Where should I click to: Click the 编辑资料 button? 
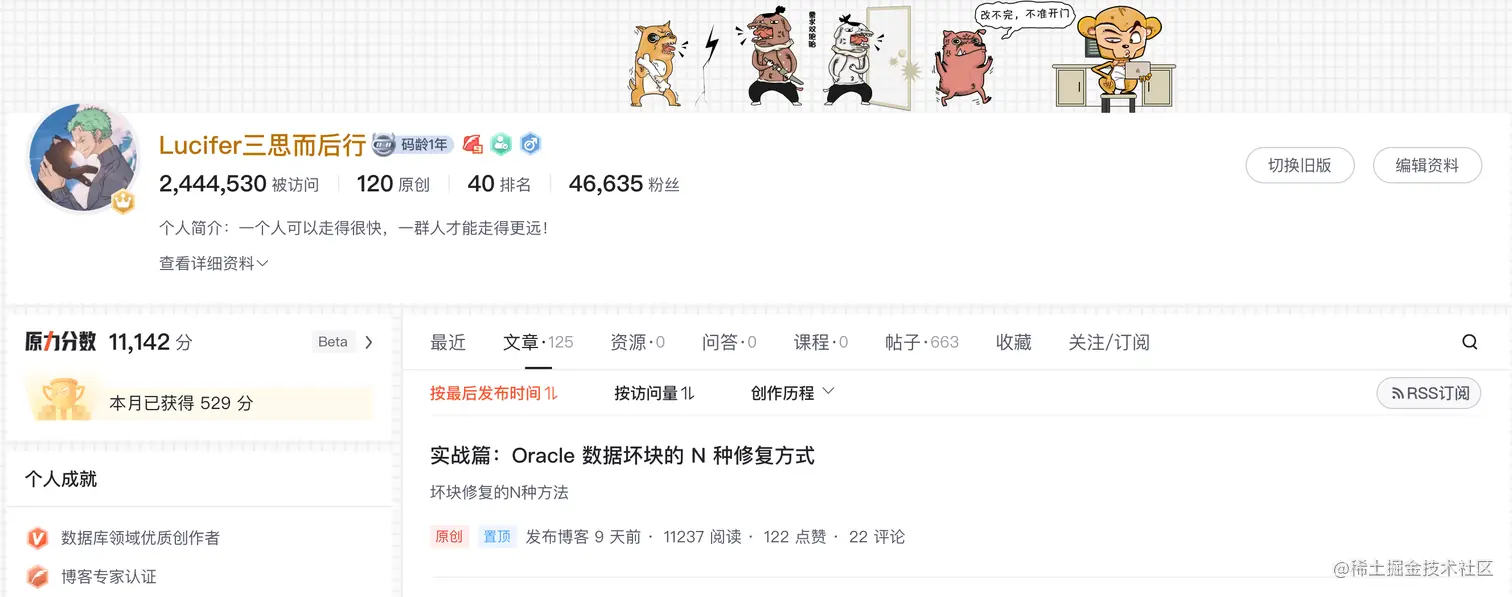coord(1427,165)
